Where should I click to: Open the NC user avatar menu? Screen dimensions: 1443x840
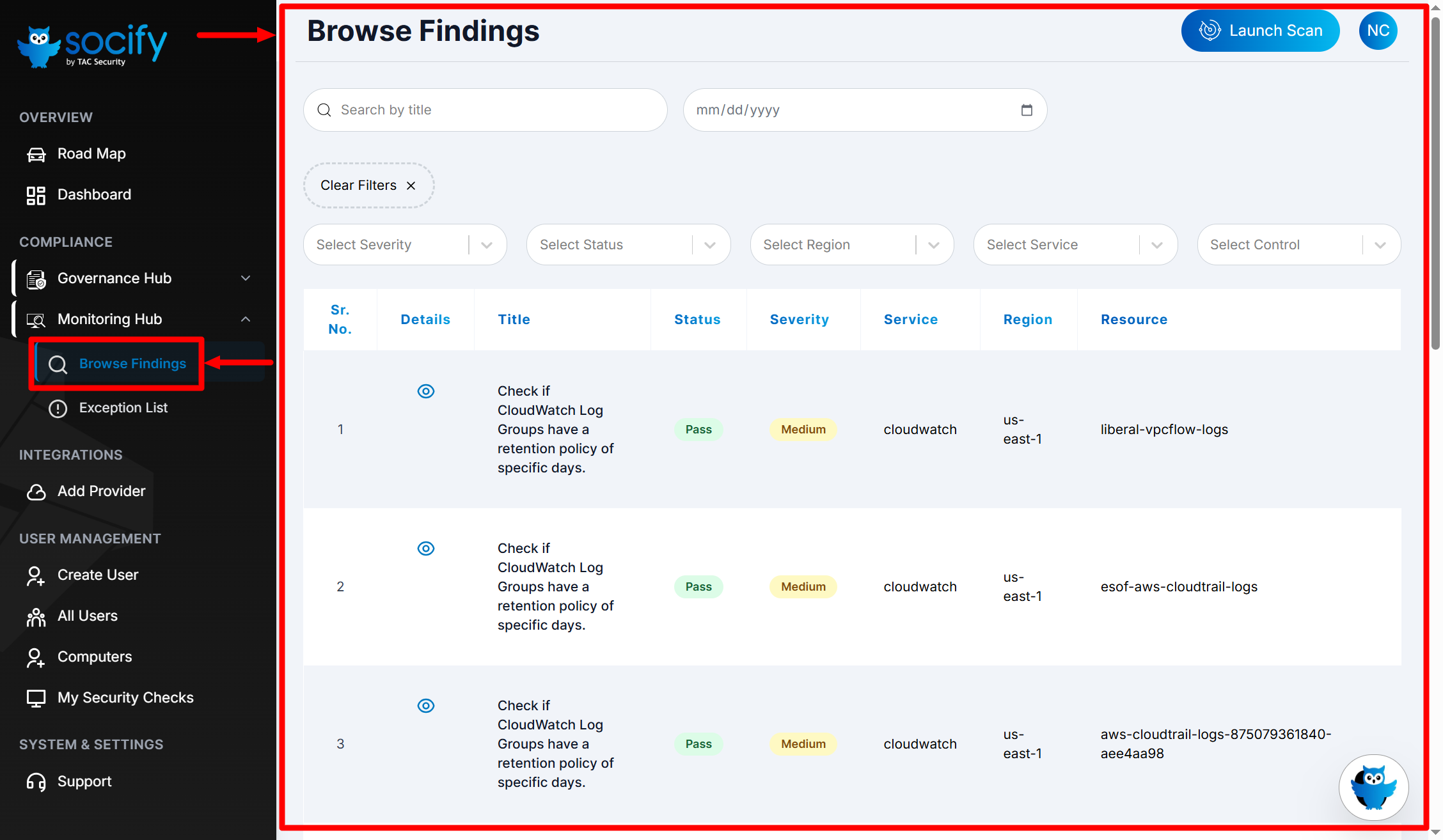1377,31
